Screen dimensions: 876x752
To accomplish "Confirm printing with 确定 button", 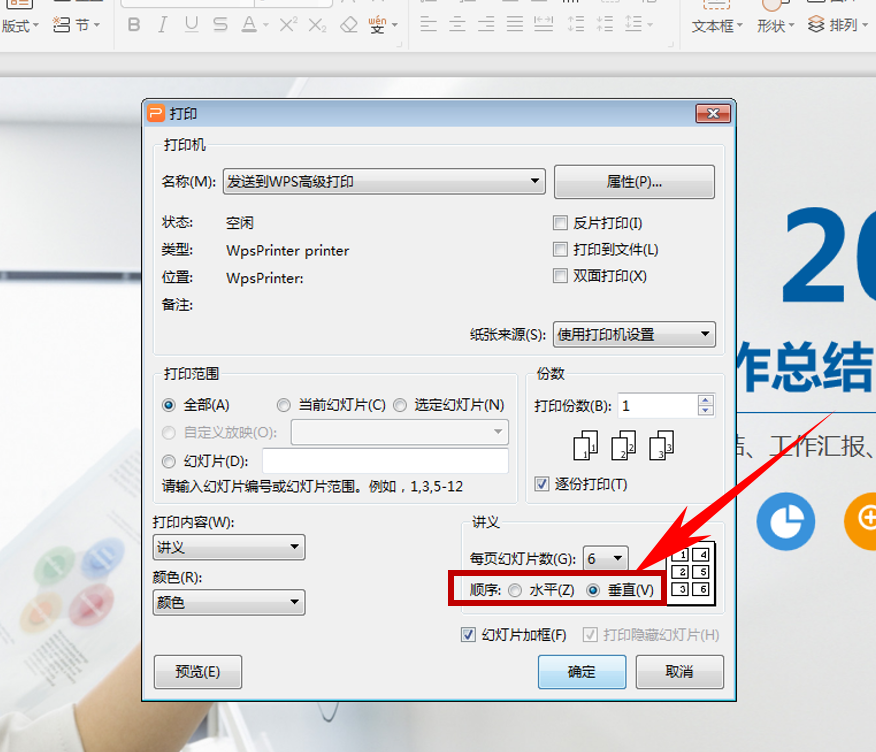I will 582,672.
